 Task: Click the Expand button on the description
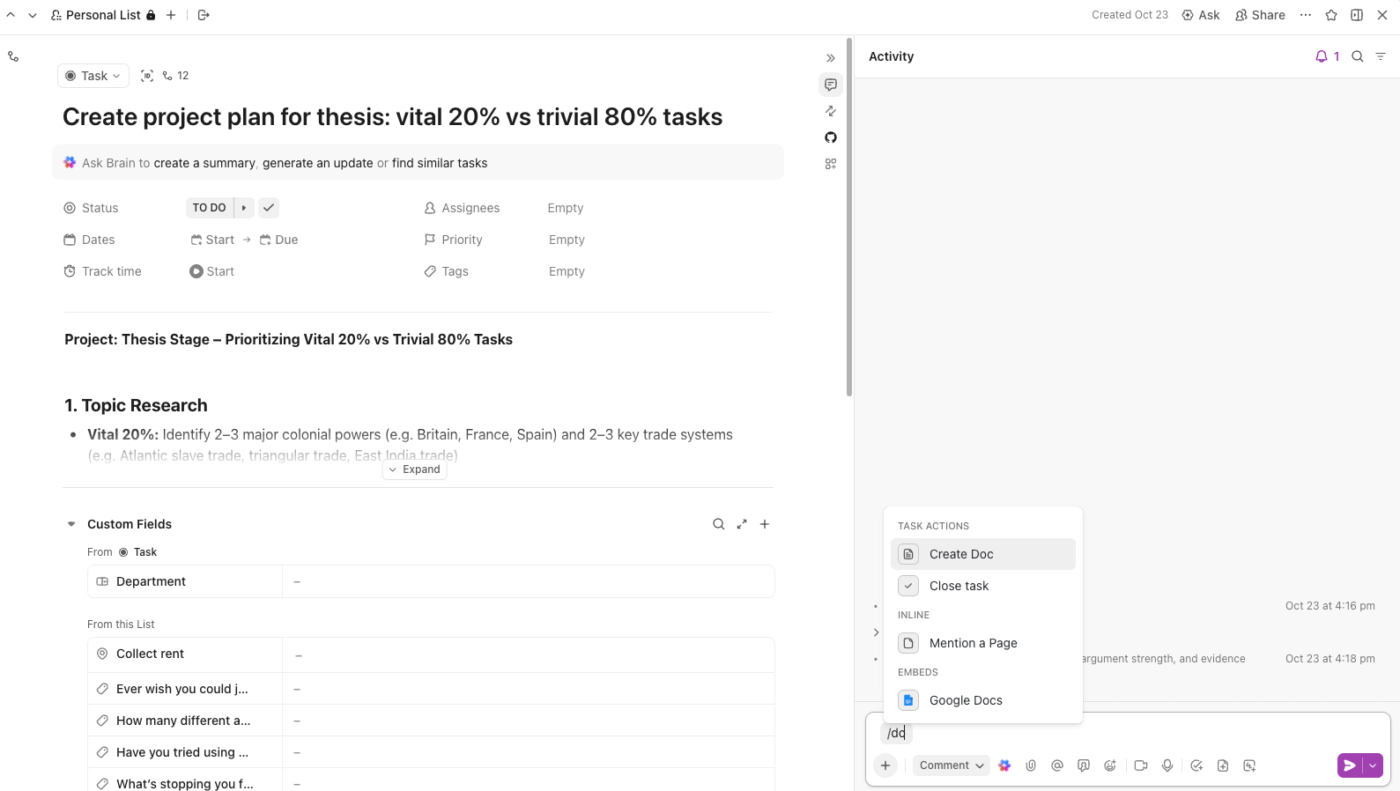(x=414, y=469)
